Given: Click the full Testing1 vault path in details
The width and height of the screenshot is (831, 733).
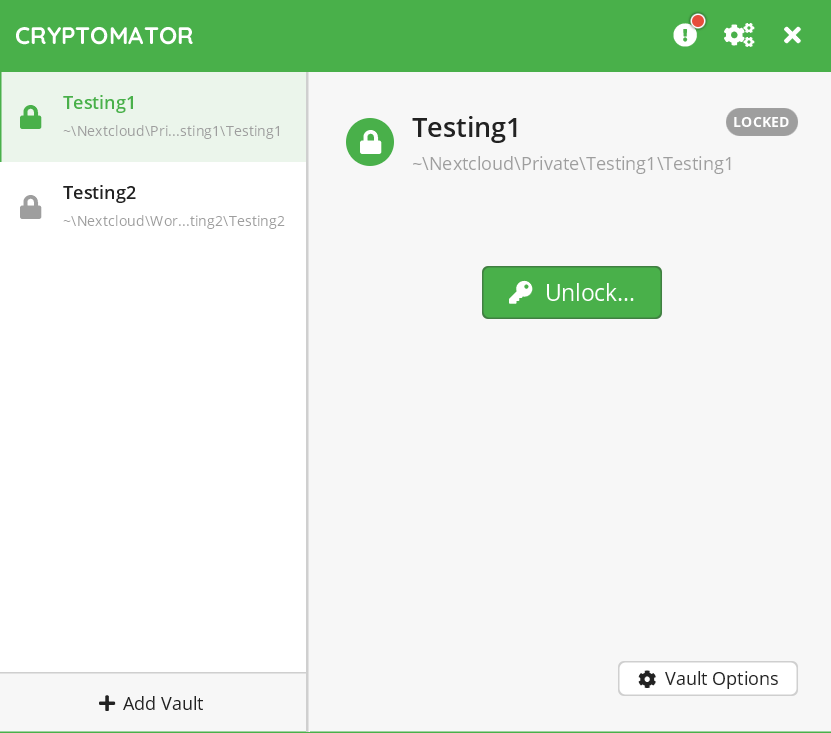Looking at the screenshot, I should 572,163.
